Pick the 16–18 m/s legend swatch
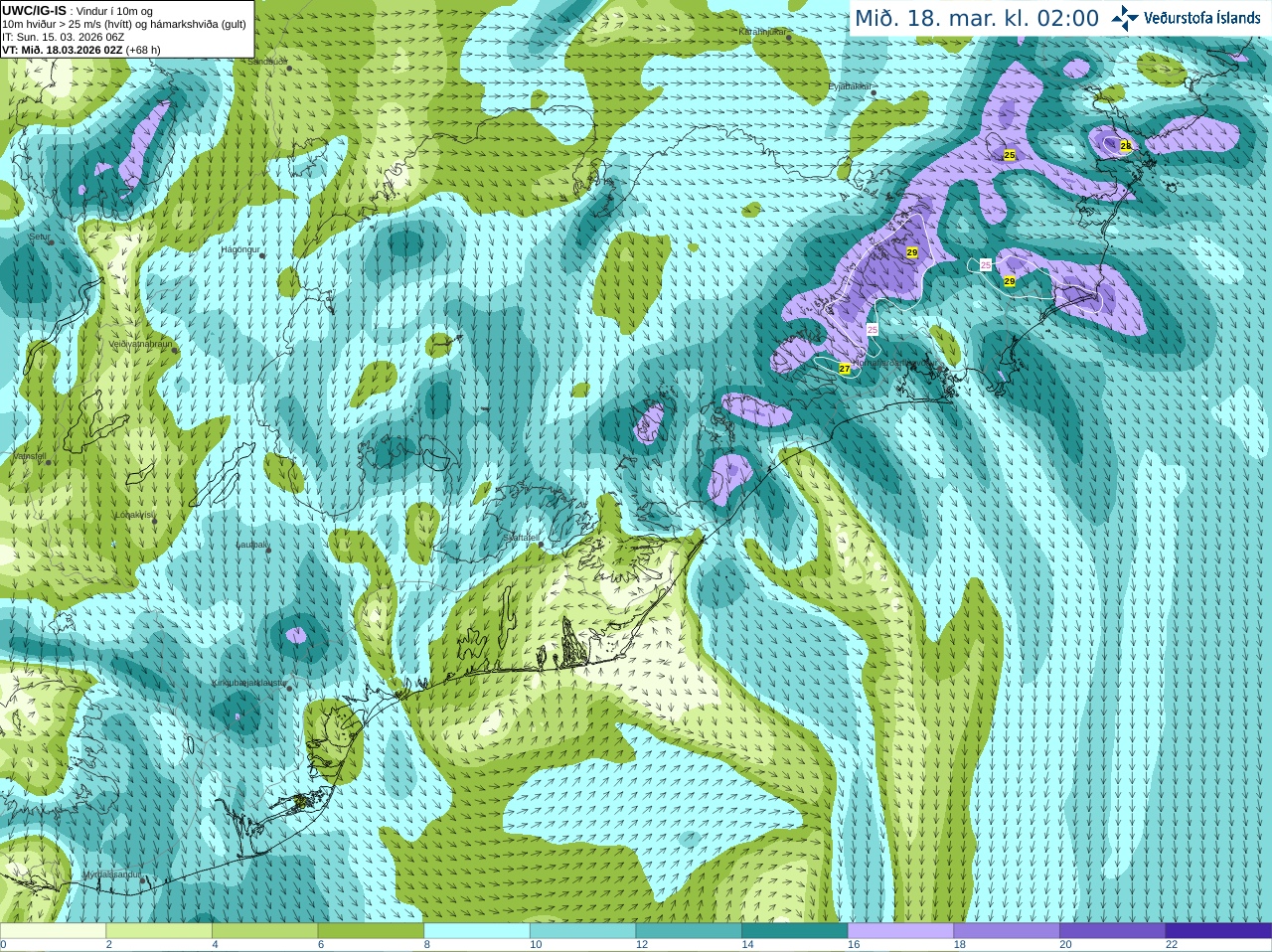 [x=900, y=931]
